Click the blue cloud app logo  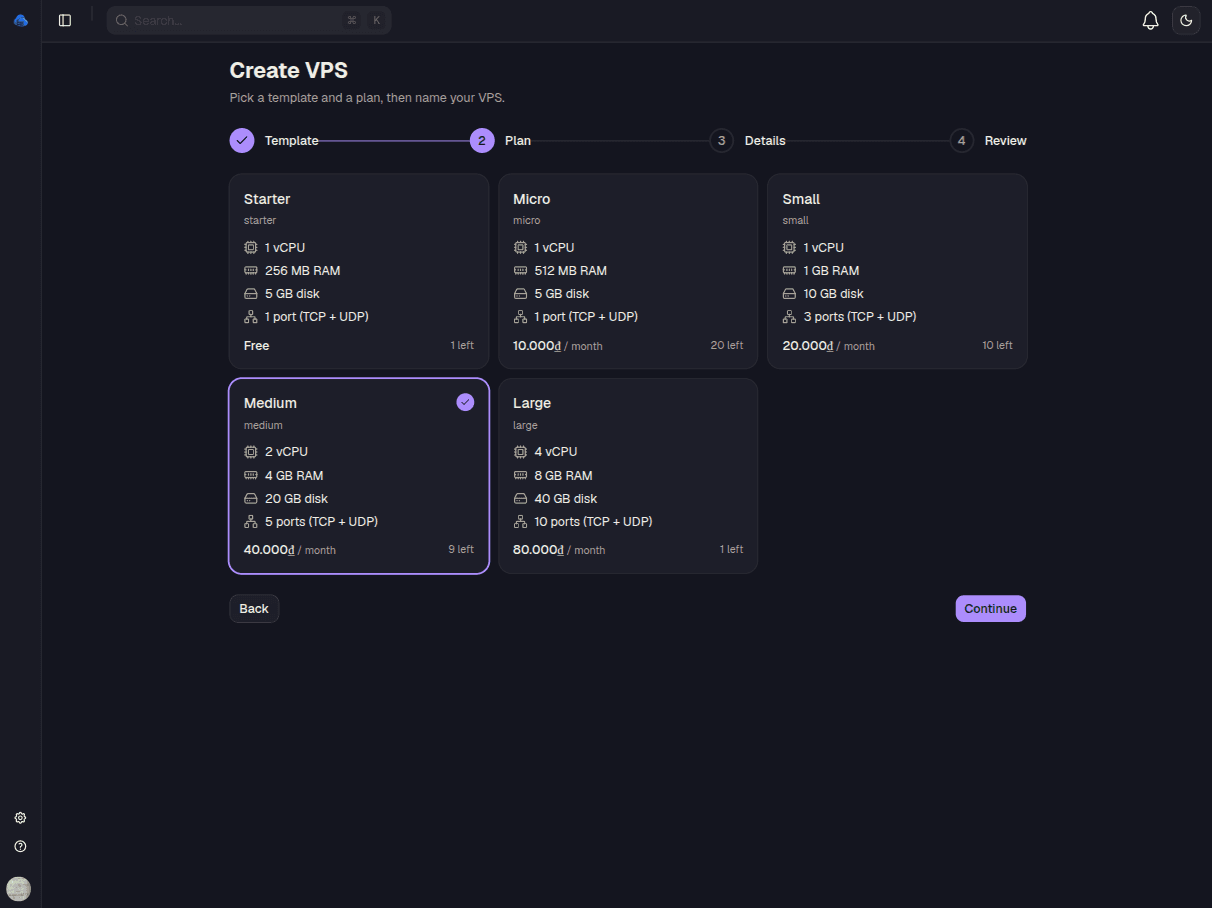pos(21,20)
